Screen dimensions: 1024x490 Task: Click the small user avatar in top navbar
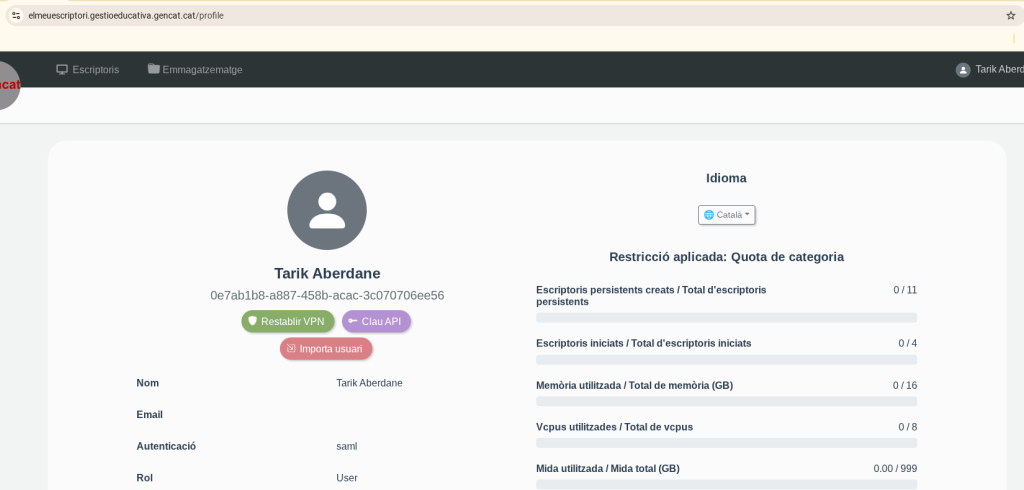click(963, 70)
